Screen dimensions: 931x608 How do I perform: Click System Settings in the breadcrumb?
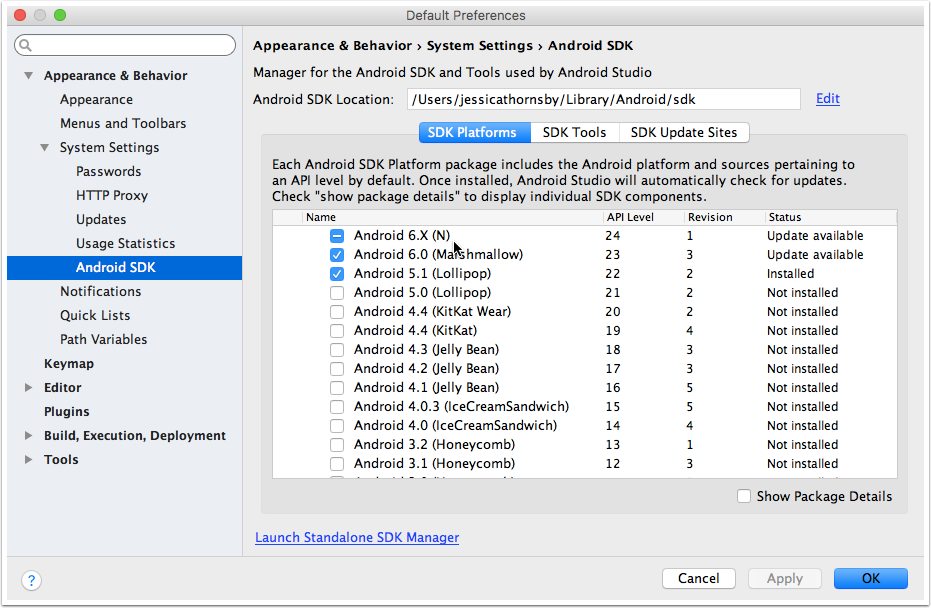point(480,46)
